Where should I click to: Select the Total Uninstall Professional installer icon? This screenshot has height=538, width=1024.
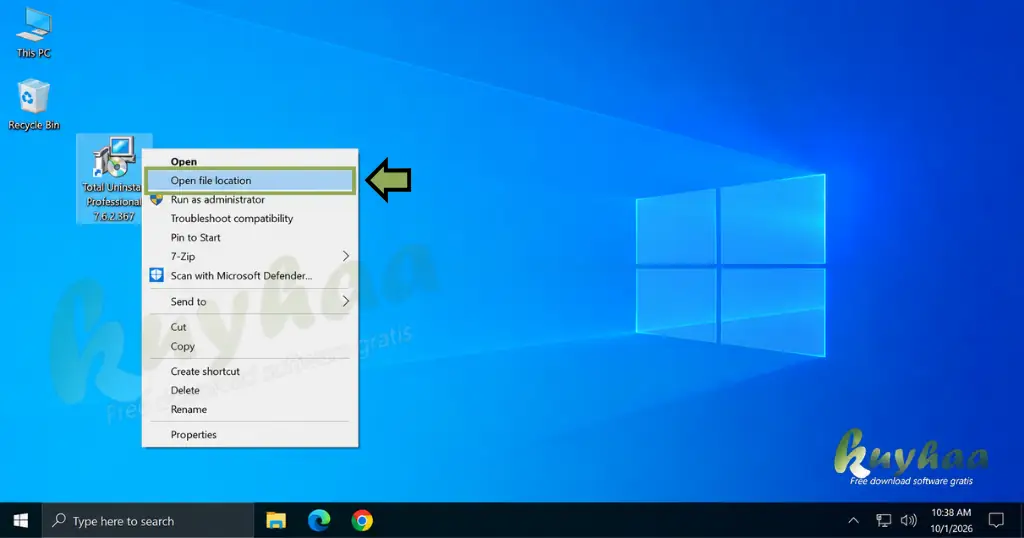[114, 178]
